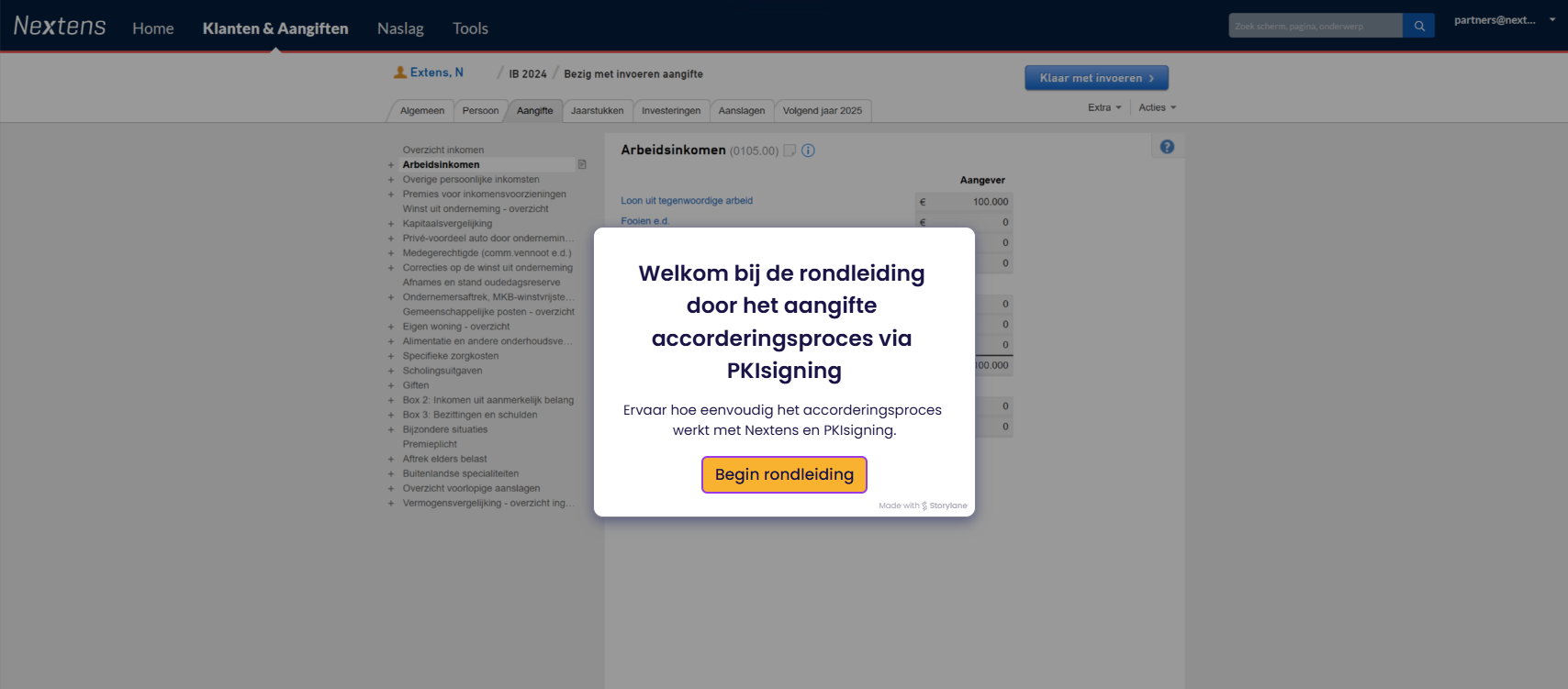Click Klaar met invoeren button

1096,78
